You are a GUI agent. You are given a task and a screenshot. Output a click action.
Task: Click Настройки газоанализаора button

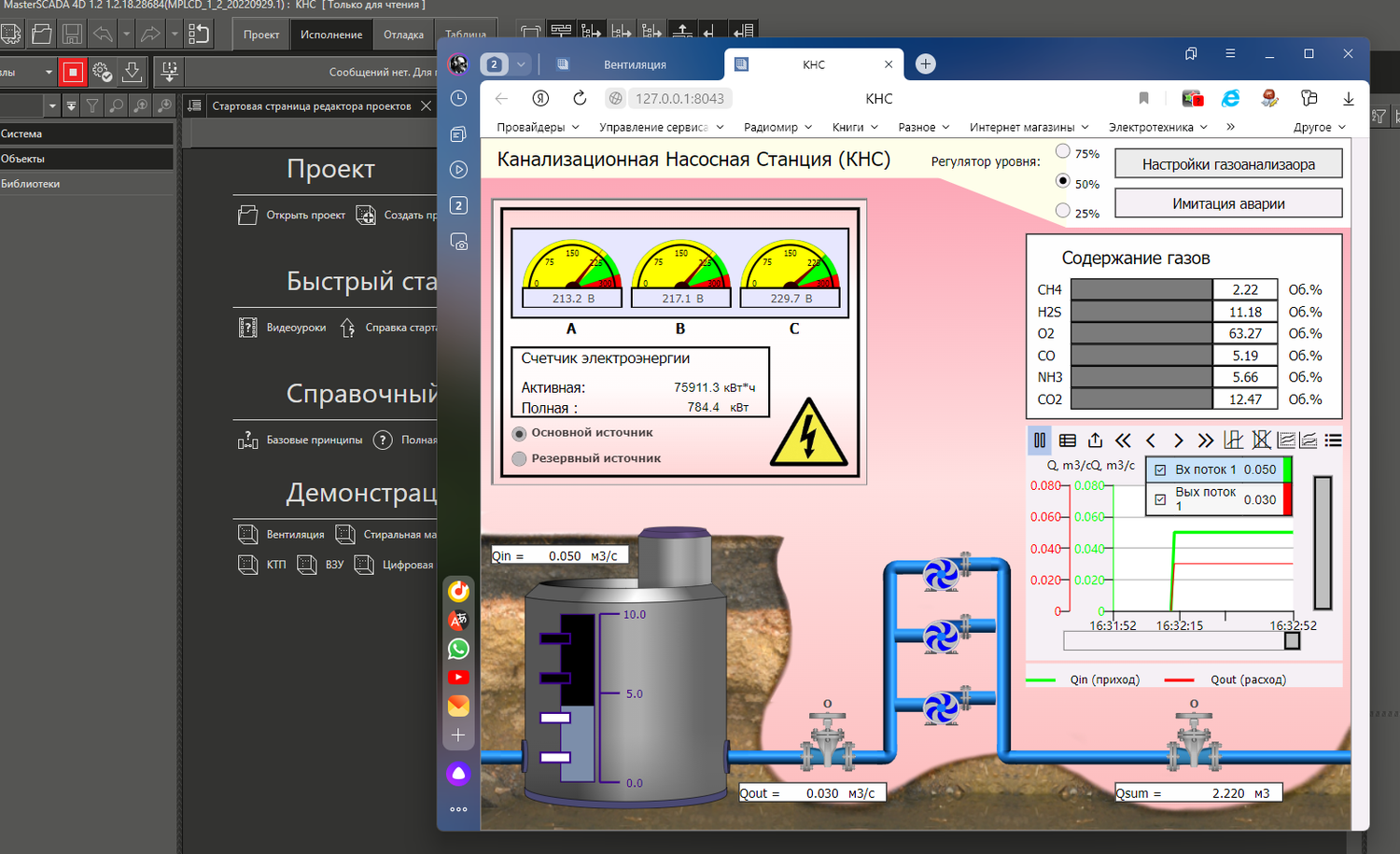tap(1228, 164)
